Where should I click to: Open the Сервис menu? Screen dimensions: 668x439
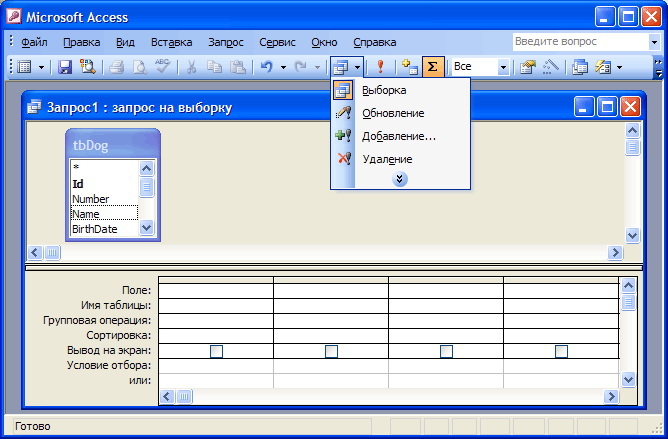point(277,42)
